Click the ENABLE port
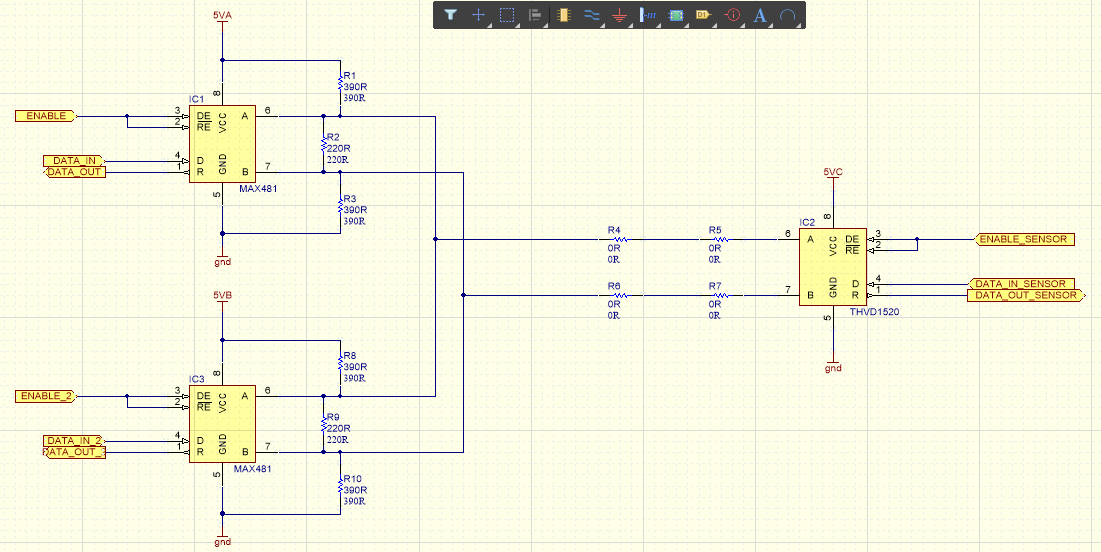 coord(46,116)
